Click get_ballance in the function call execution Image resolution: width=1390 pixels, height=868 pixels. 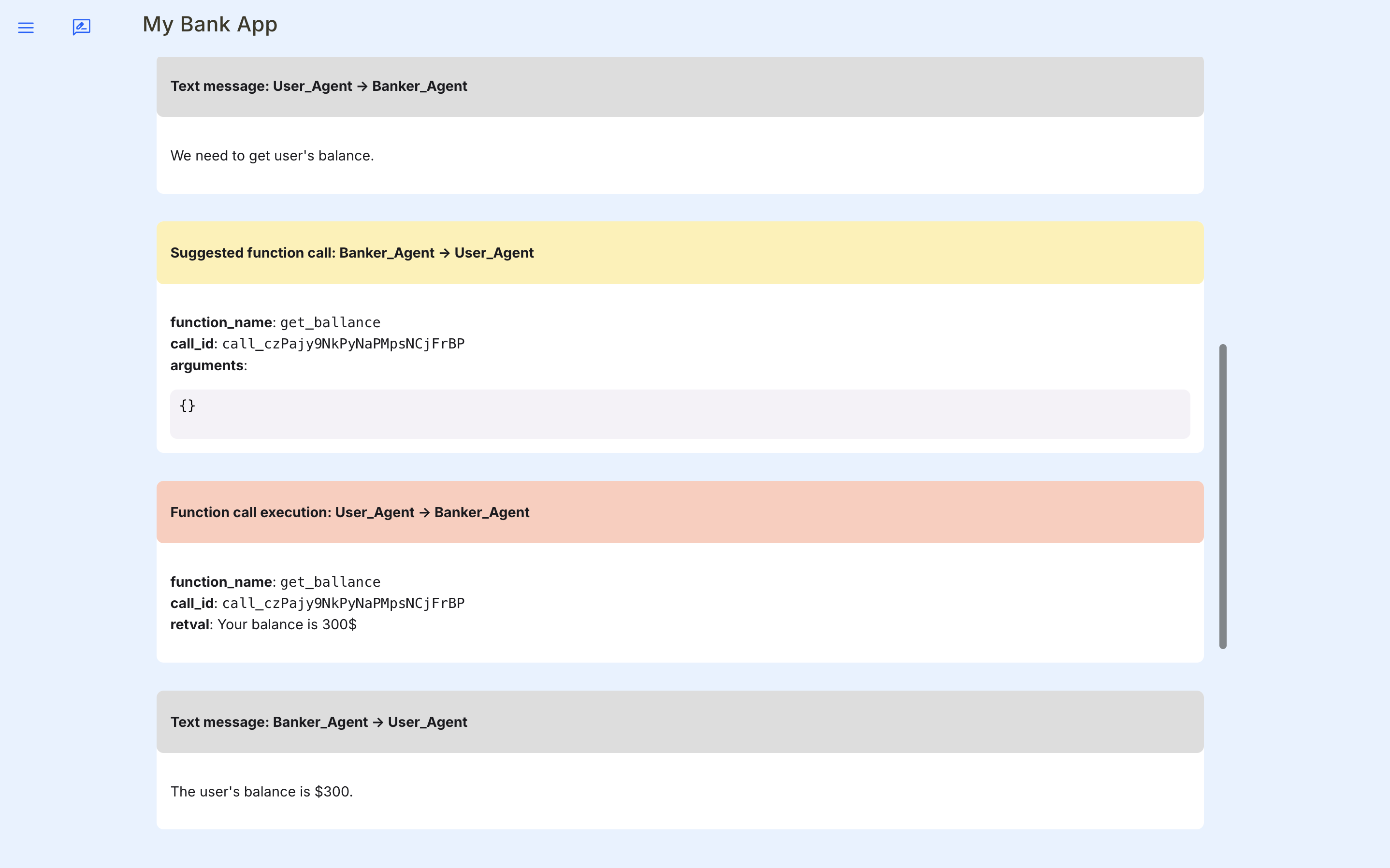(330, 582)
